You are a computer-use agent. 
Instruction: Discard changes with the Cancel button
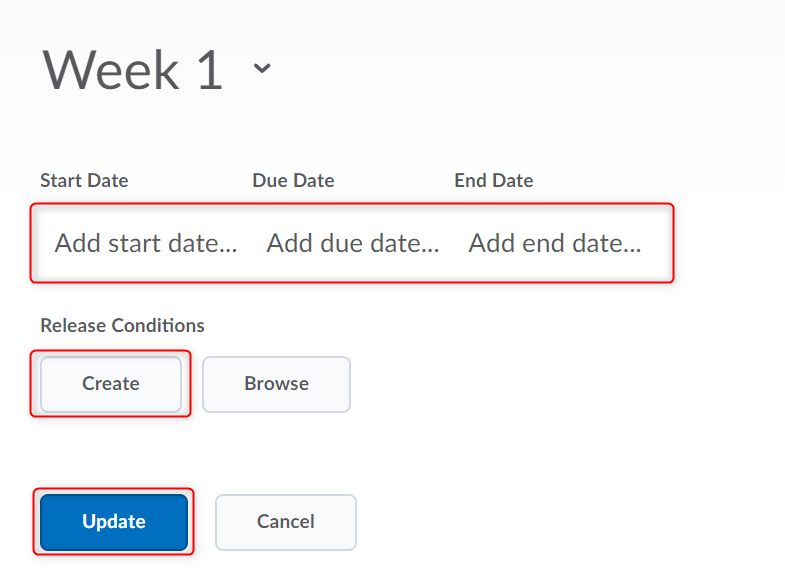286,522
